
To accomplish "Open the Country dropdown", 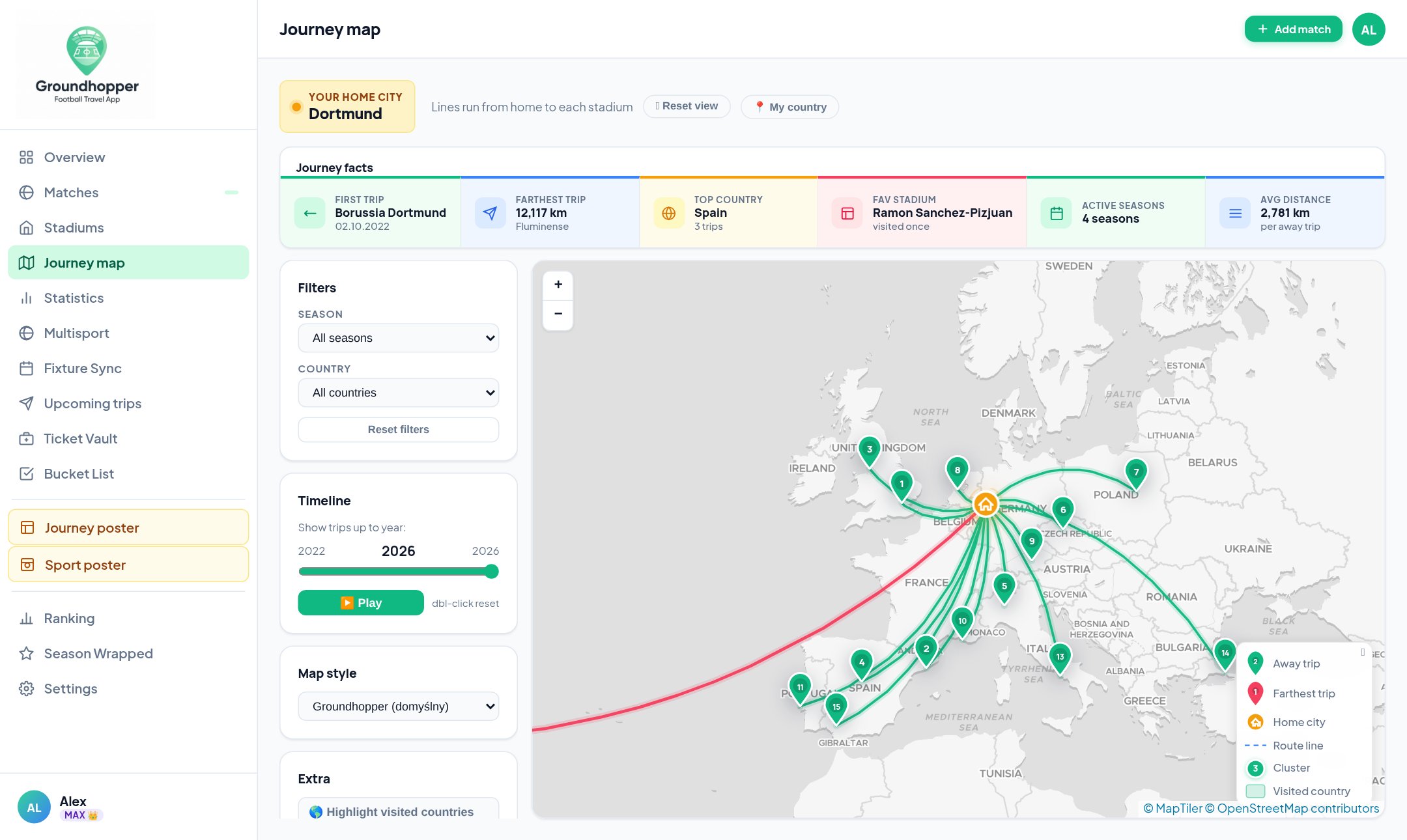I will click(x=399, y=393).
